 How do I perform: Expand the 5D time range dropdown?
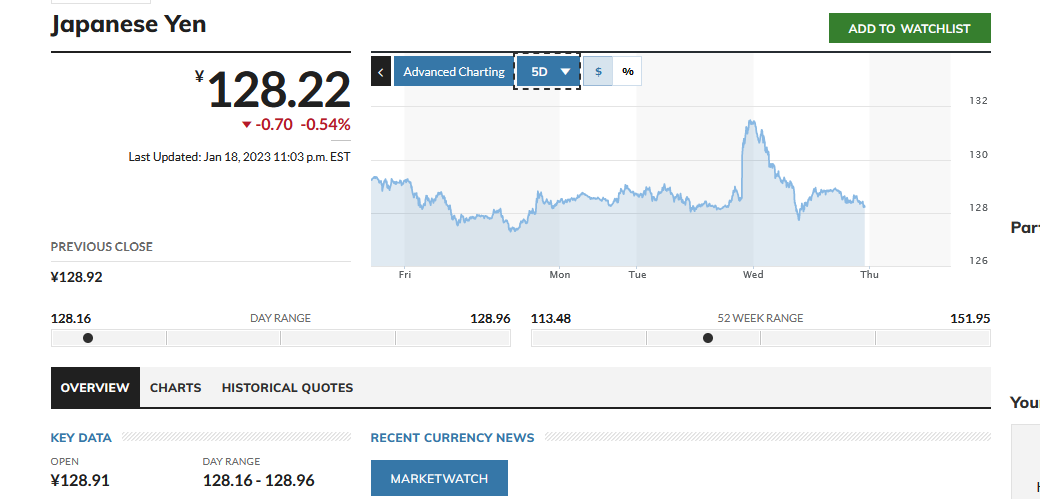[x=548, y=71]
